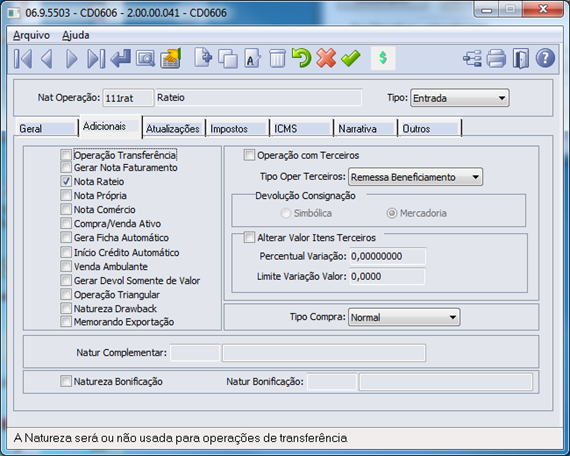Image resolution: width=570 pixels, height=456 pixels.
Task: Open the Ajuda menu
Action: click(76, 35)
